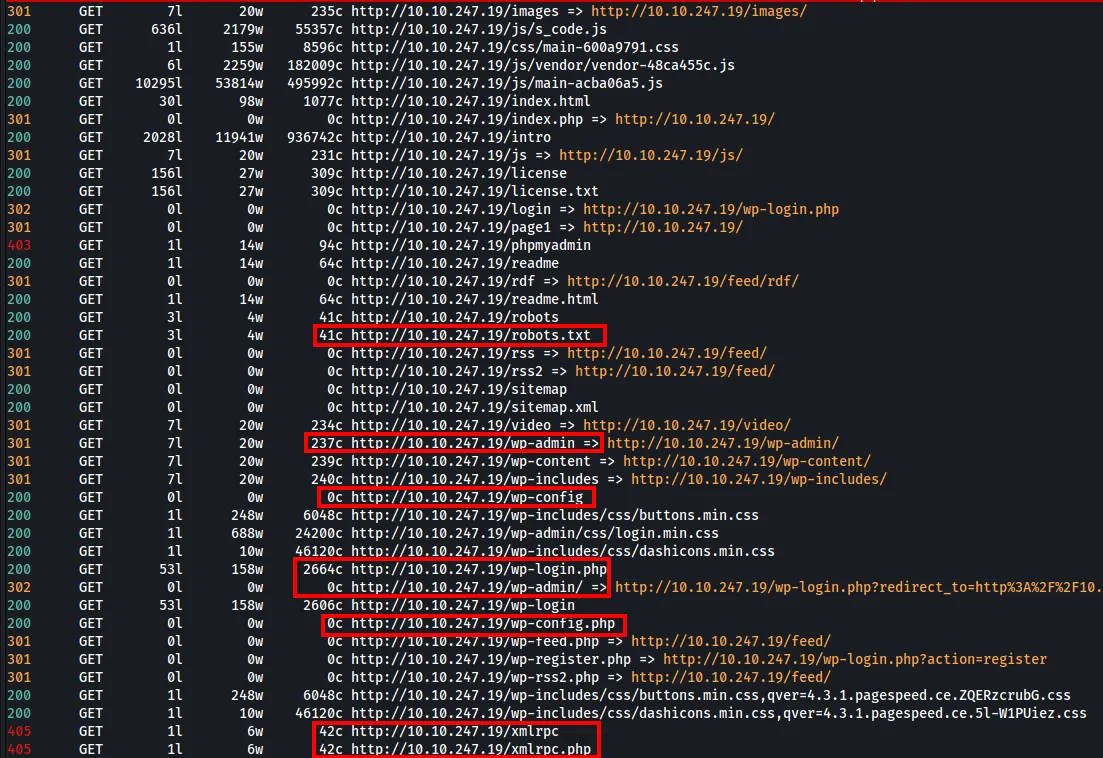Open the vendor-48ca455c.js URL

click(x=542, y=65)
